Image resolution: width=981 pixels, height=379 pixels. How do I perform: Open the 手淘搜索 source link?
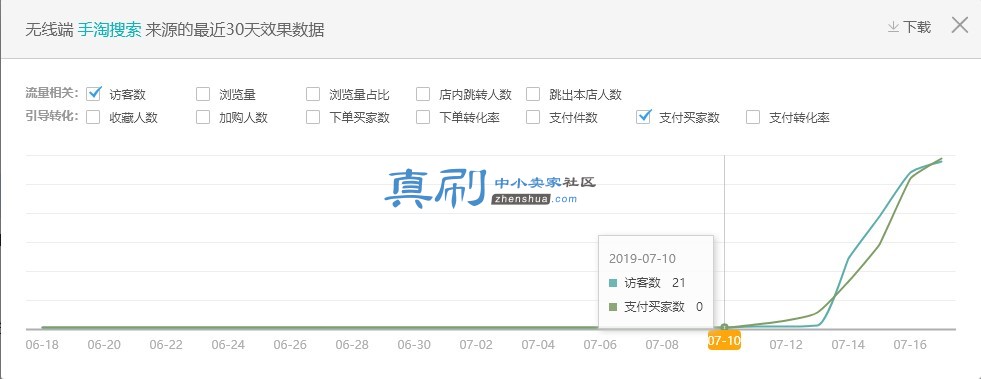(x=109, y=30)
